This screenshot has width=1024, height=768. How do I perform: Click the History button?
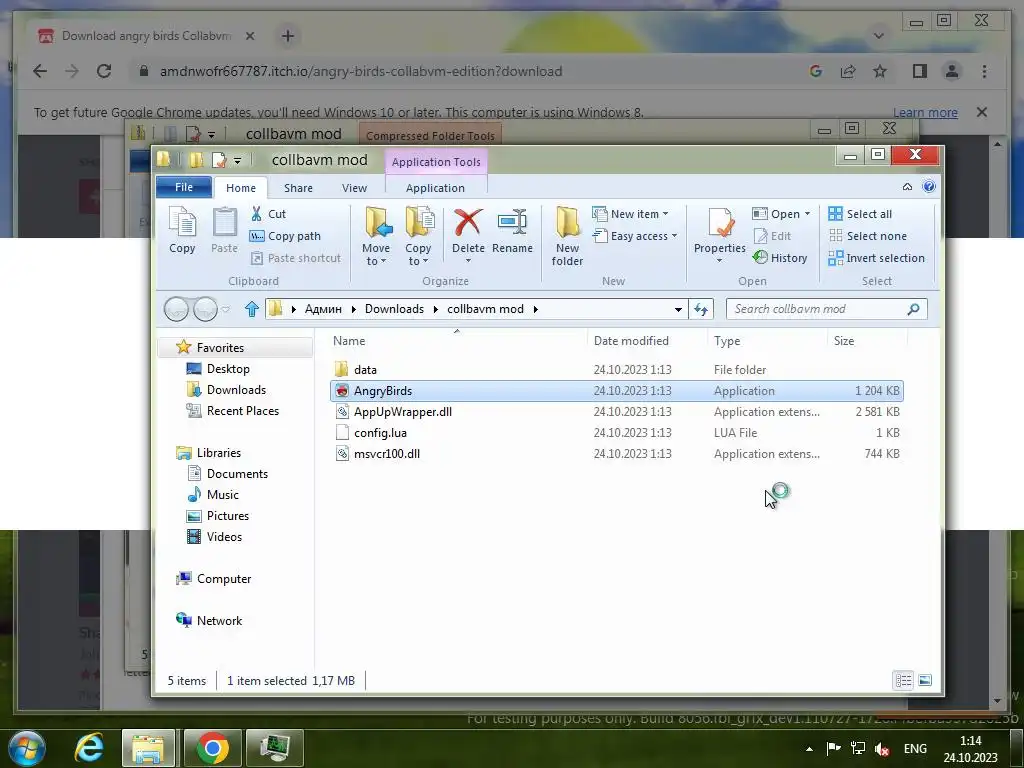coord(780,258)
